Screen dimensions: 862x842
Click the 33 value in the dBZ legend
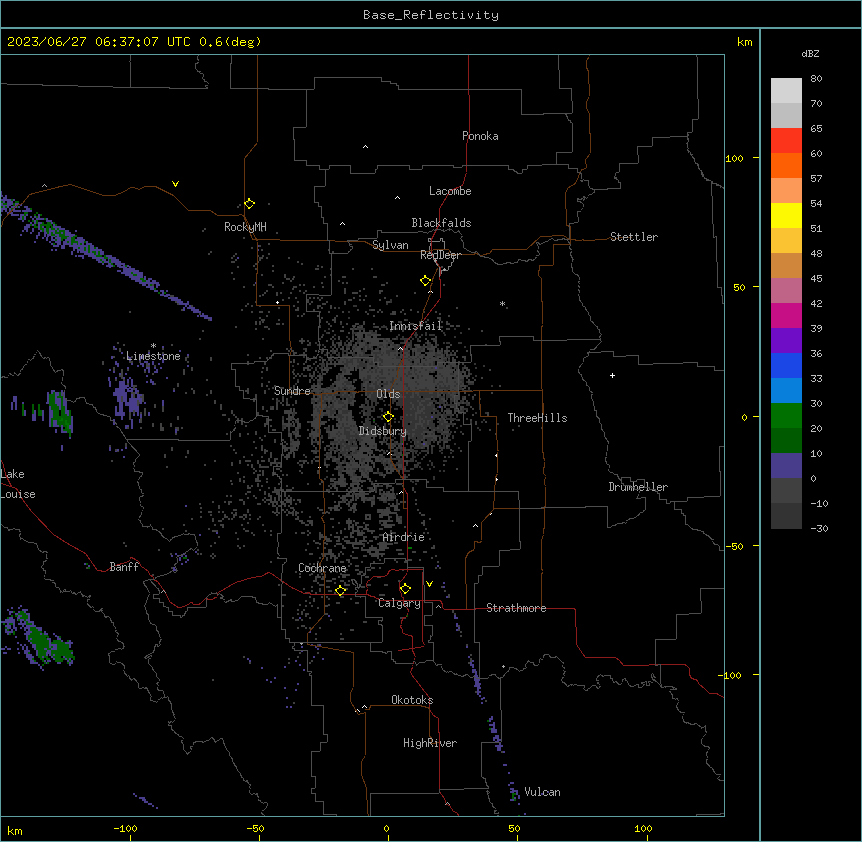816,378
